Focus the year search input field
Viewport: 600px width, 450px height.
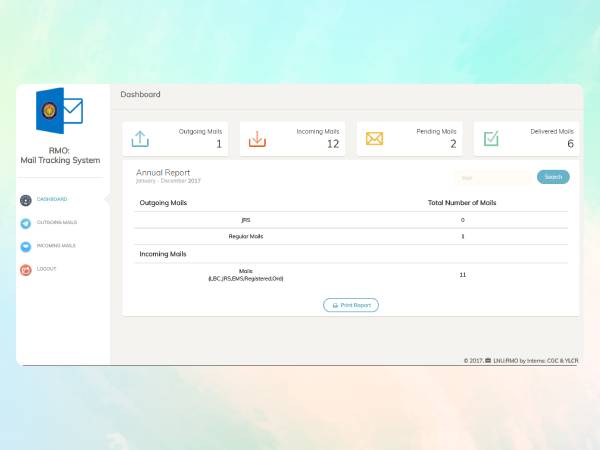pyautogui.click(x=494, y=178)
